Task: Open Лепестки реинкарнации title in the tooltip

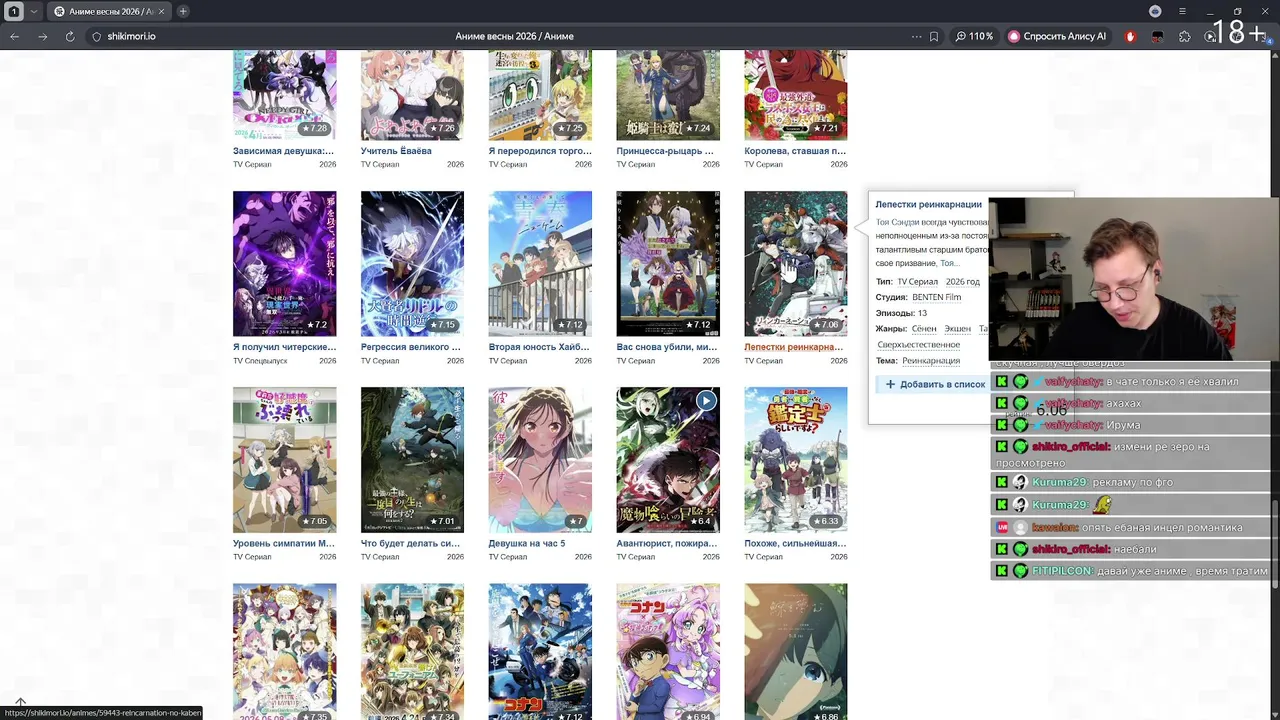Action: pos(928,204)
